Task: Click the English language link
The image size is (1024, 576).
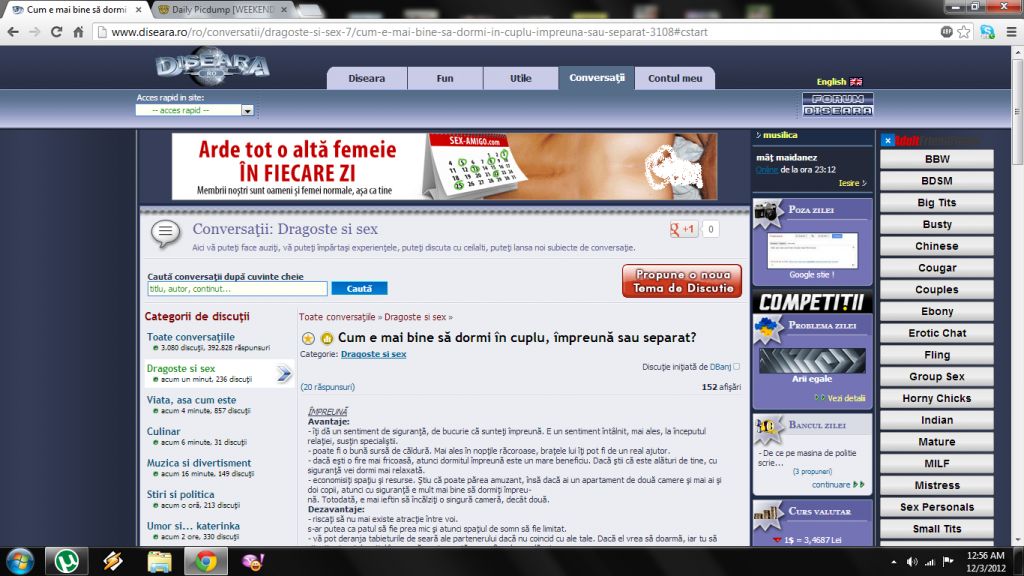Action: pyautogui.click(x=831, y=82)
